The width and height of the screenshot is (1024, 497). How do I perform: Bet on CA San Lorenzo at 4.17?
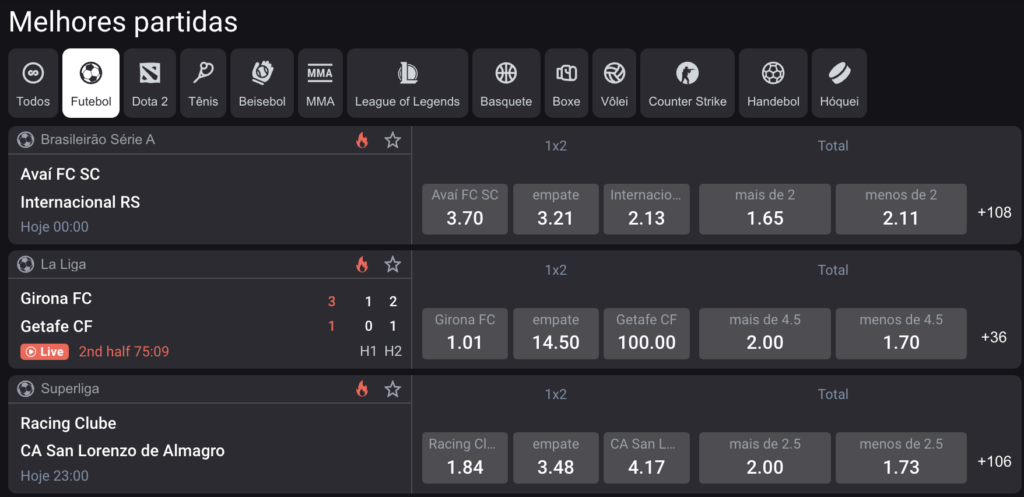[647, 458]
